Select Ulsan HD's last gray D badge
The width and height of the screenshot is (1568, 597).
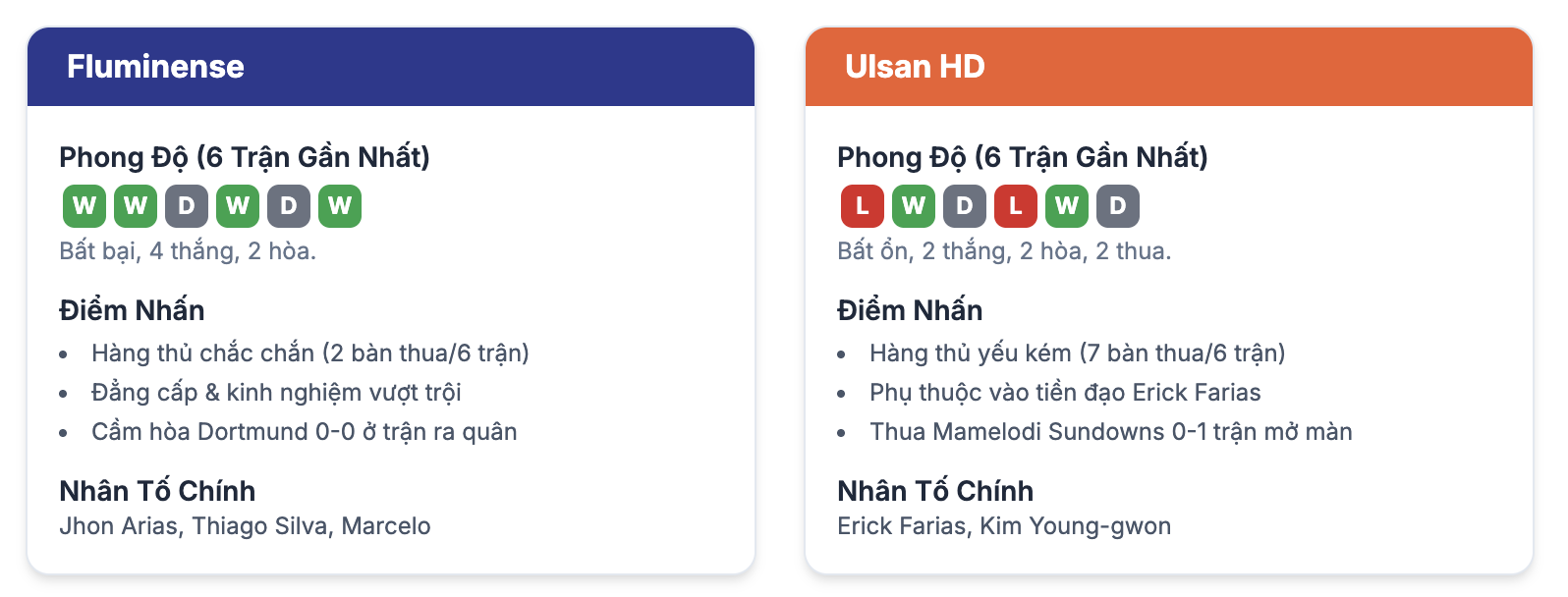[1118, 206]
